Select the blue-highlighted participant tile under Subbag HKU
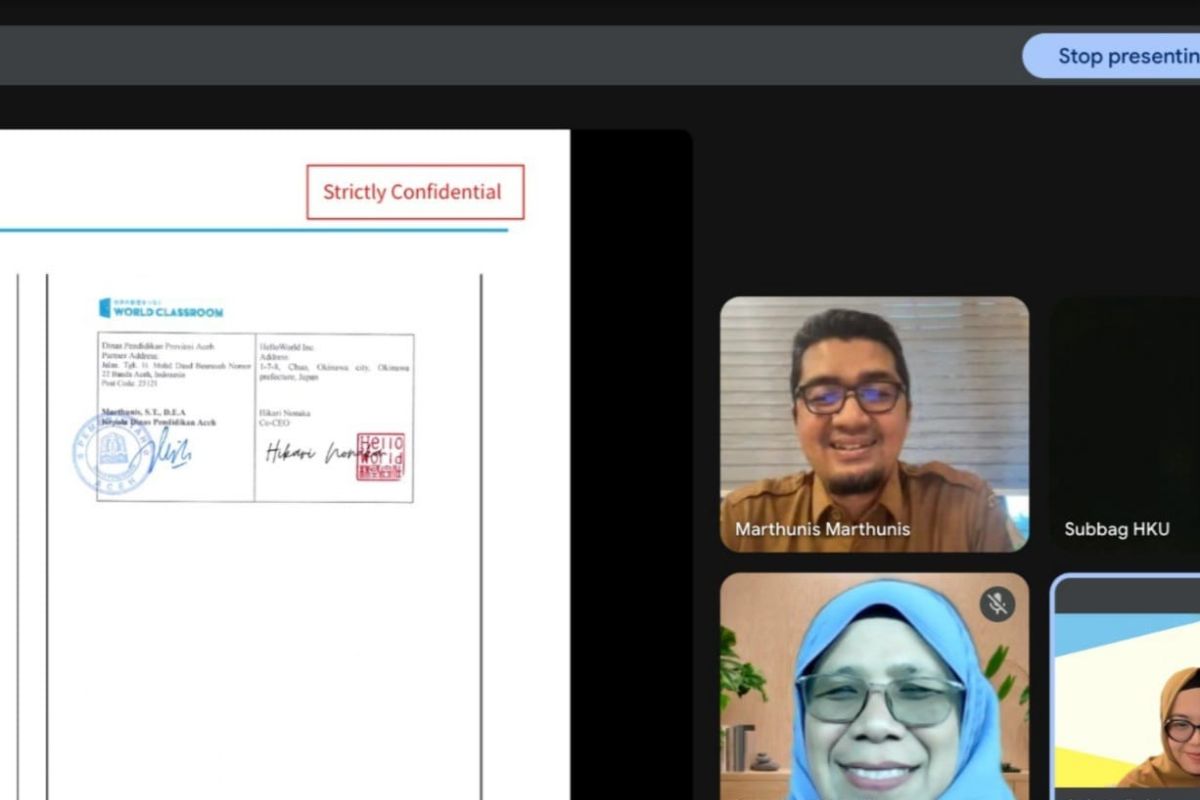 1127,690
